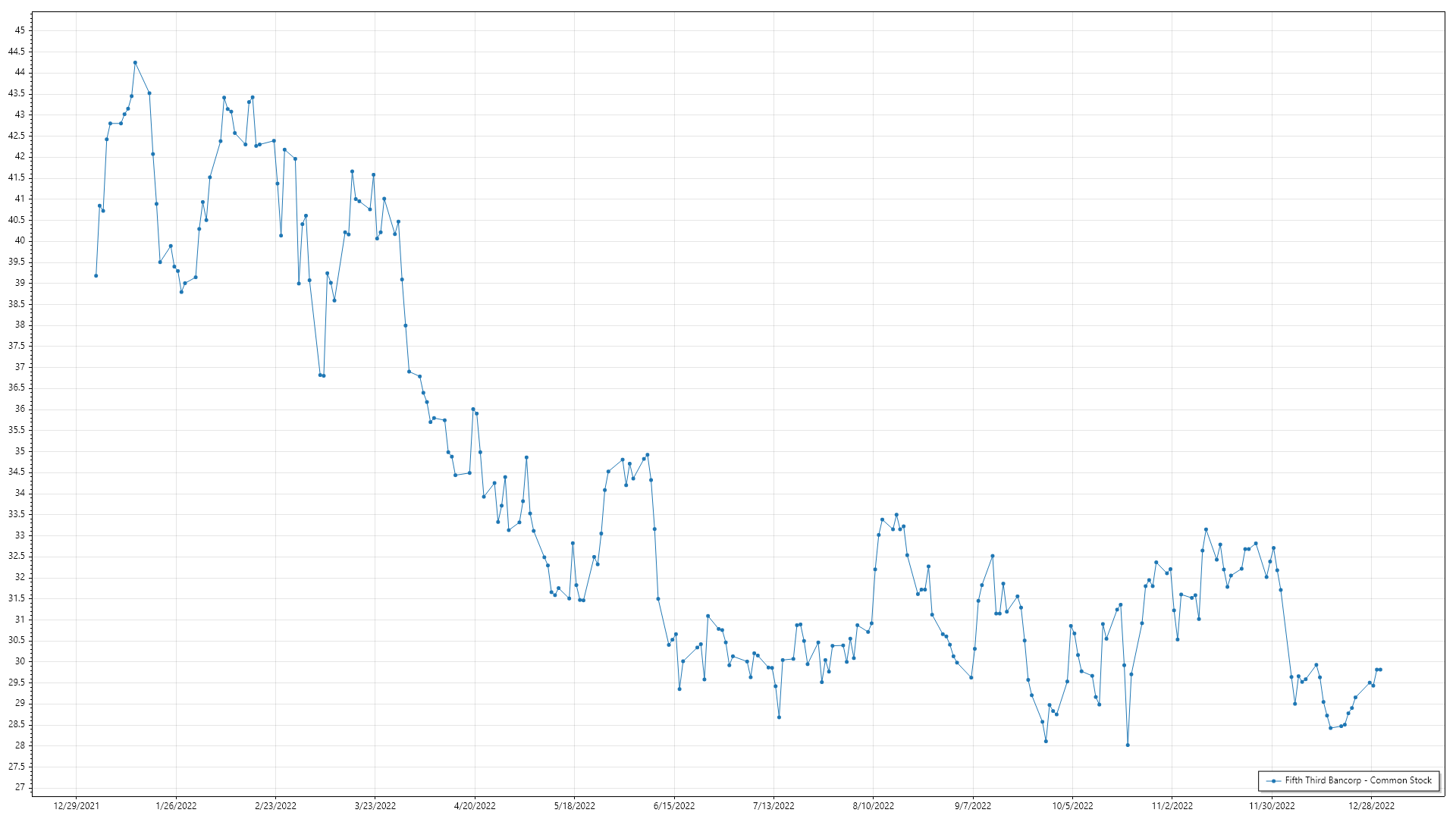Click the 36 y-axis value label
1456x819 pixels.
click(20, 409)
